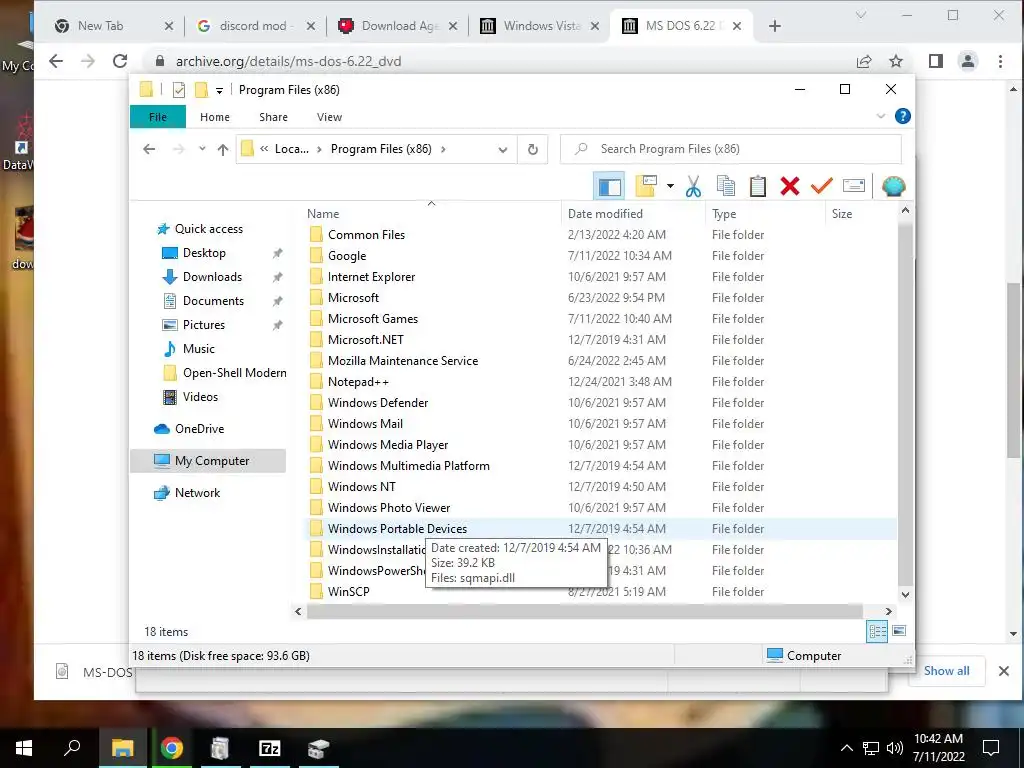Select the Common Files folder

pos(366,234)
